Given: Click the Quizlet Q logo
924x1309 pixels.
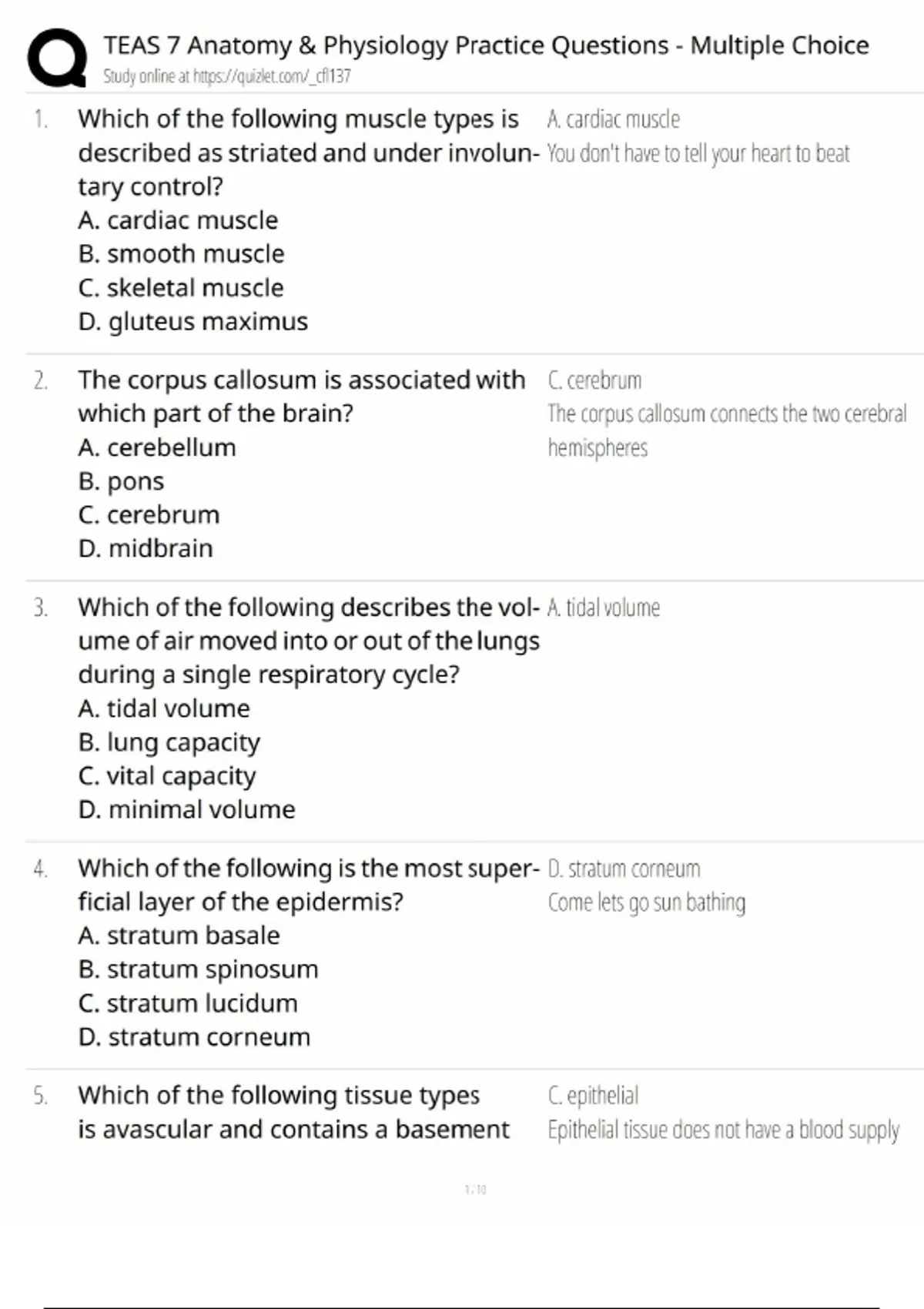Looking at the screenshot, I should (x=57, y=58).
